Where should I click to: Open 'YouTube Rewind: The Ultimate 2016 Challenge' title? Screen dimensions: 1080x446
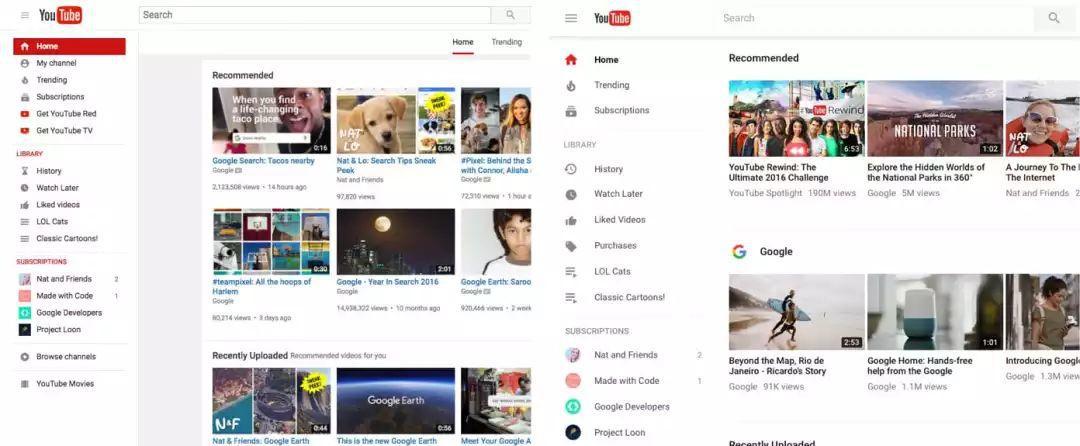click(778, 172)
